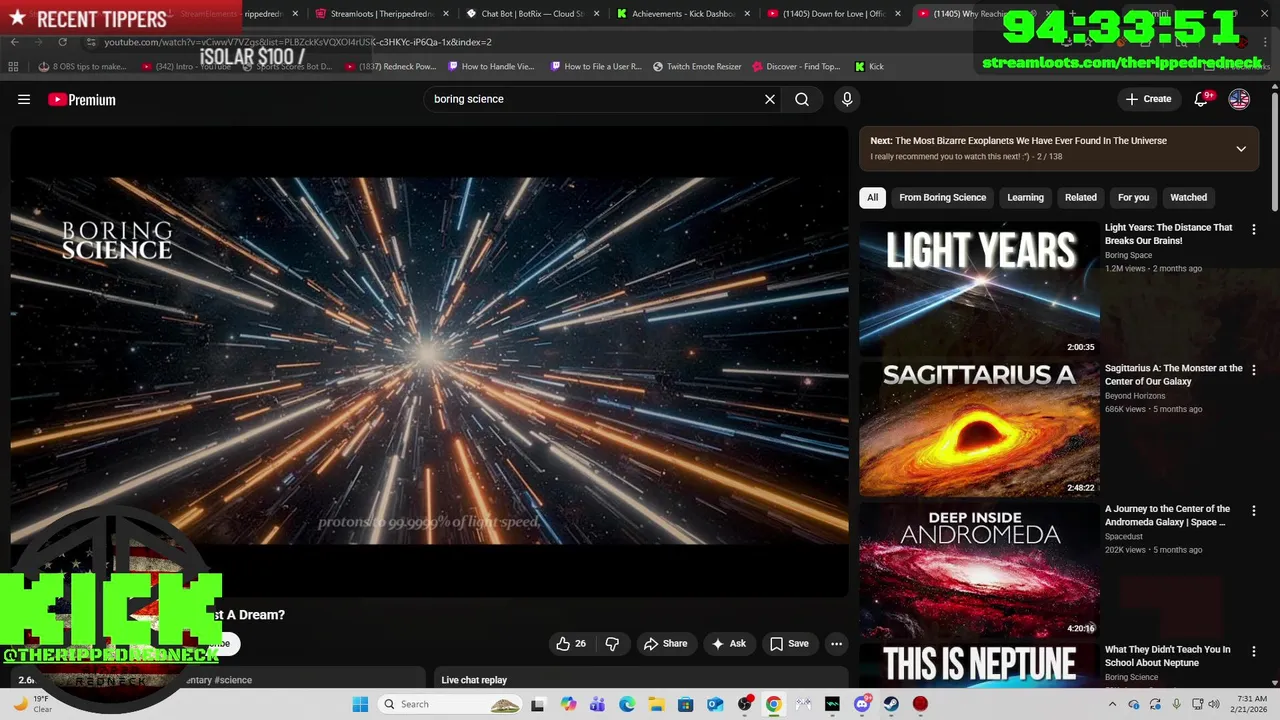Open Beyond Horizons channel name

click(x=1135, y=396)
